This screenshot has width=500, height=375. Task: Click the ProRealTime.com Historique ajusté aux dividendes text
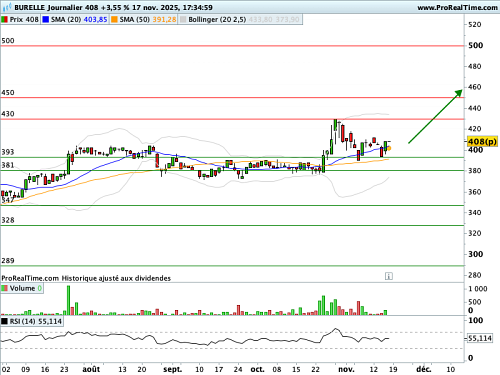[x=86, y=278]
